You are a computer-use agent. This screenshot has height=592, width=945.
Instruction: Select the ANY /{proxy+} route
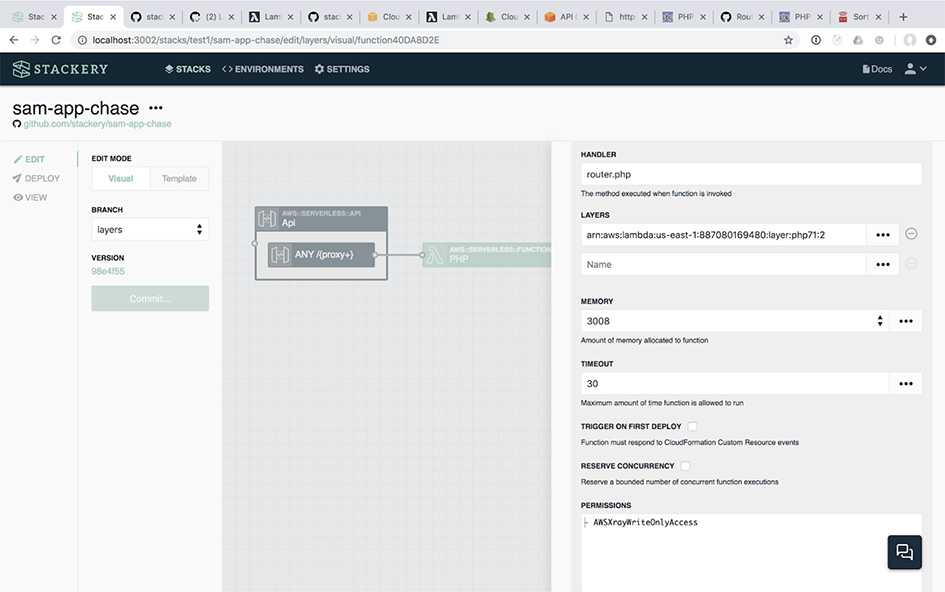tap(321, 254)
